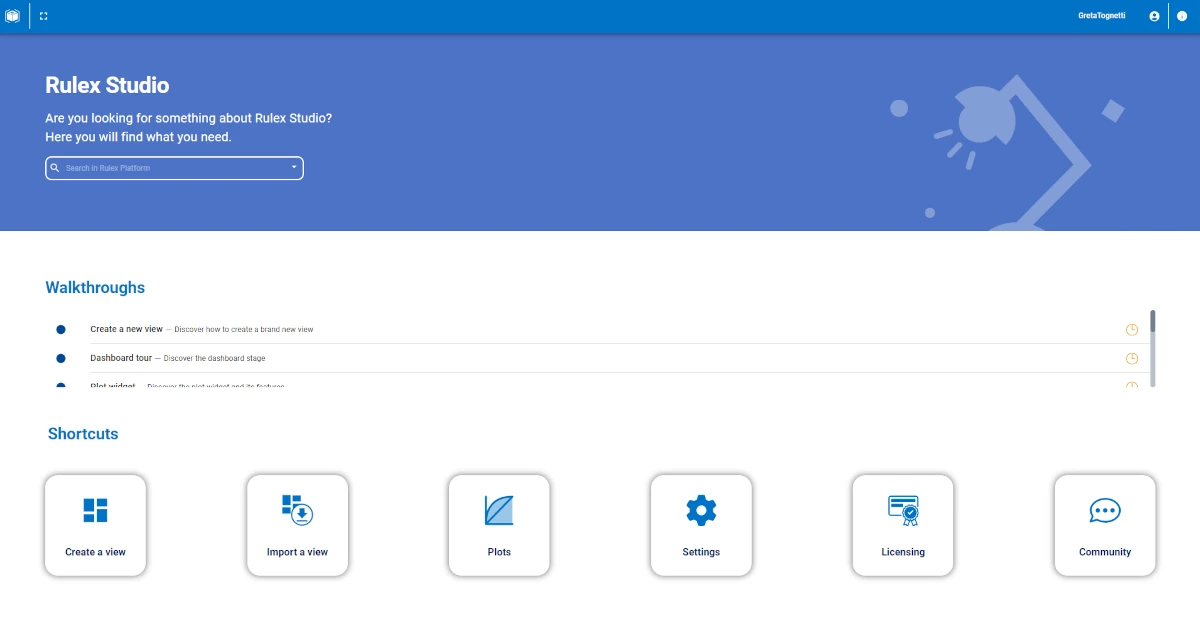The width and height of the screenshot is (1200, 629).
Task: Select the Community shortcut label
Action: click(x=1105, y=552)
